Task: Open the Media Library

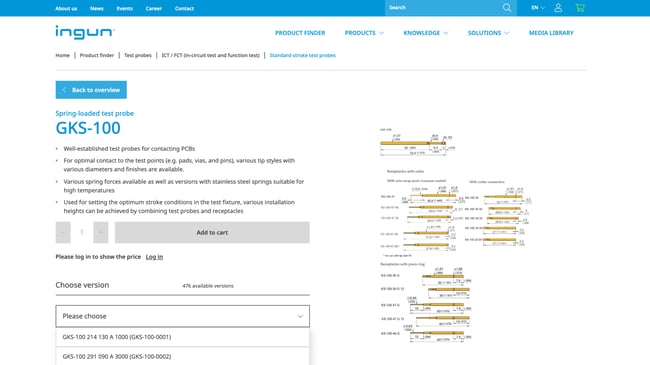Action: [551, 33]
